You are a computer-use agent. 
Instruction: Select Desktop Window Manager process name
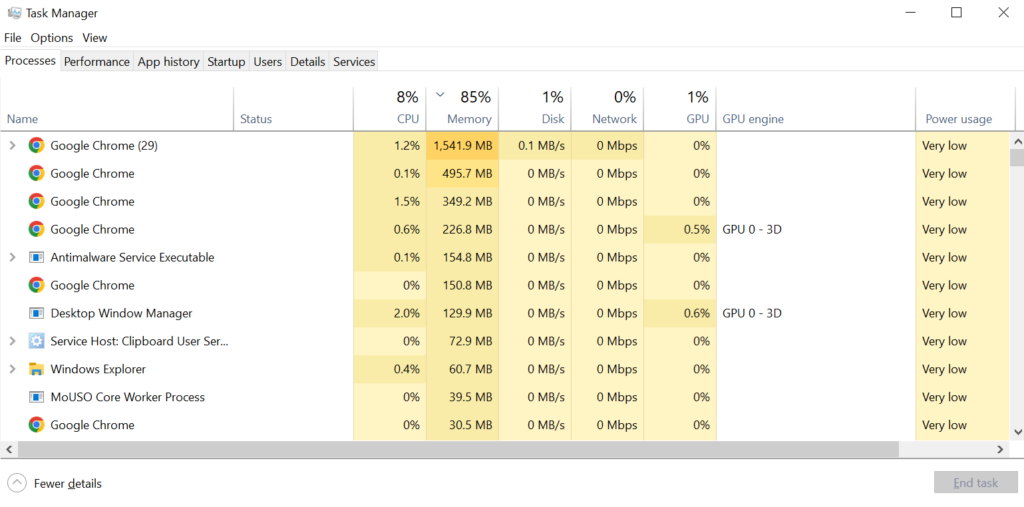pos(121,314)
